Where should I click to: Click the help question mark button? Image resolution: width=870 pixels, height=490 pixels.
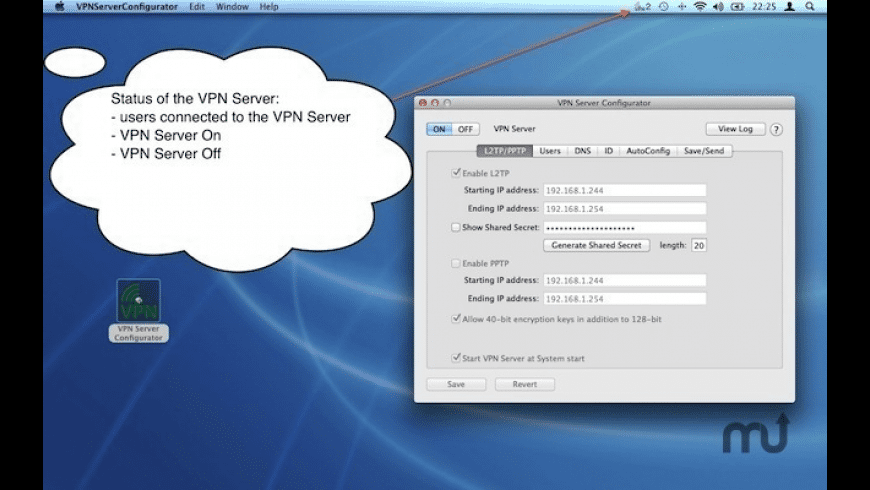tap(776, 129)
